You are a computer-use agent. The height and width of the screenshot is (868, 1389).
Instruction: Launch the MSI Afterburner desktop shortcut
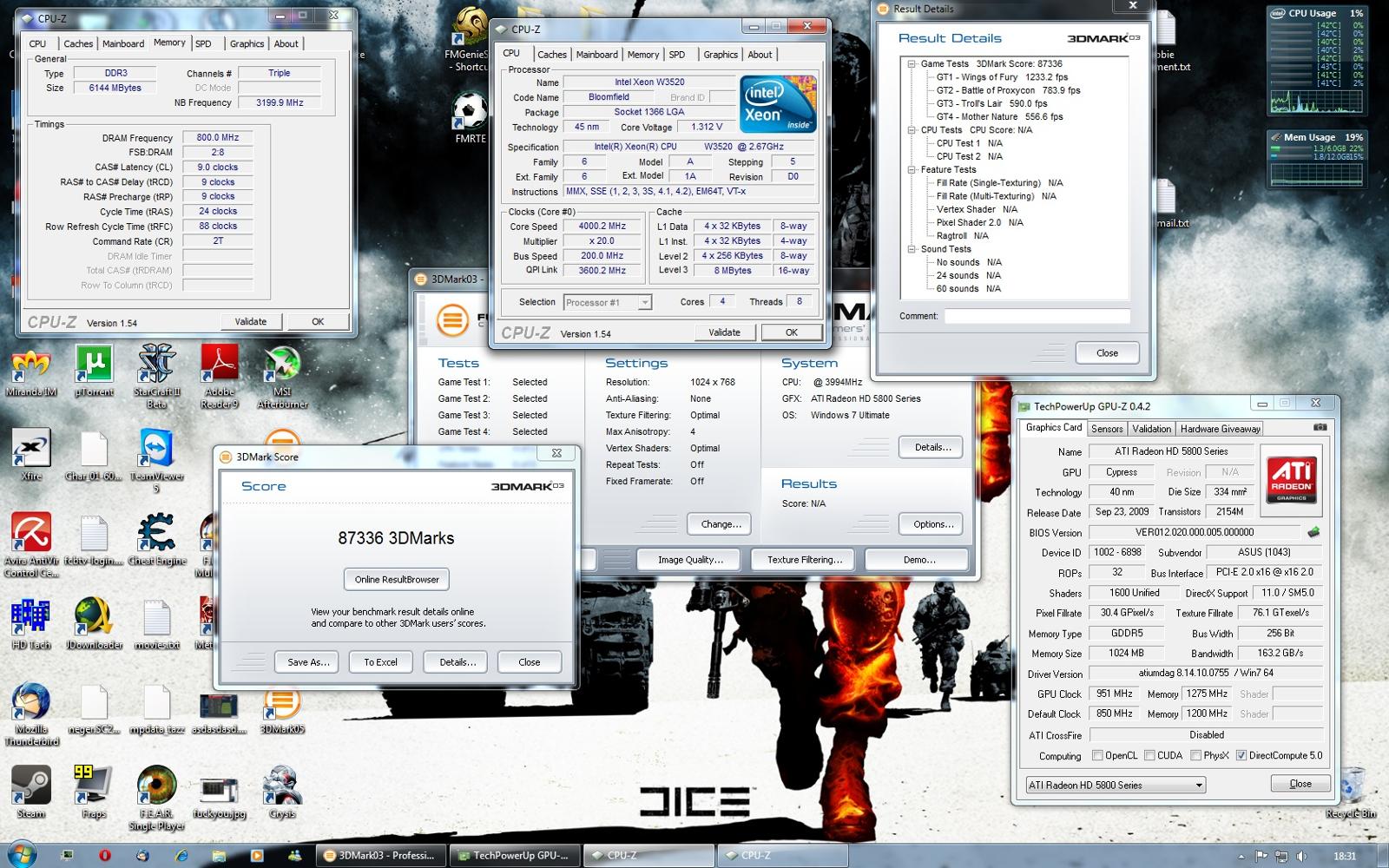[282, 375]
